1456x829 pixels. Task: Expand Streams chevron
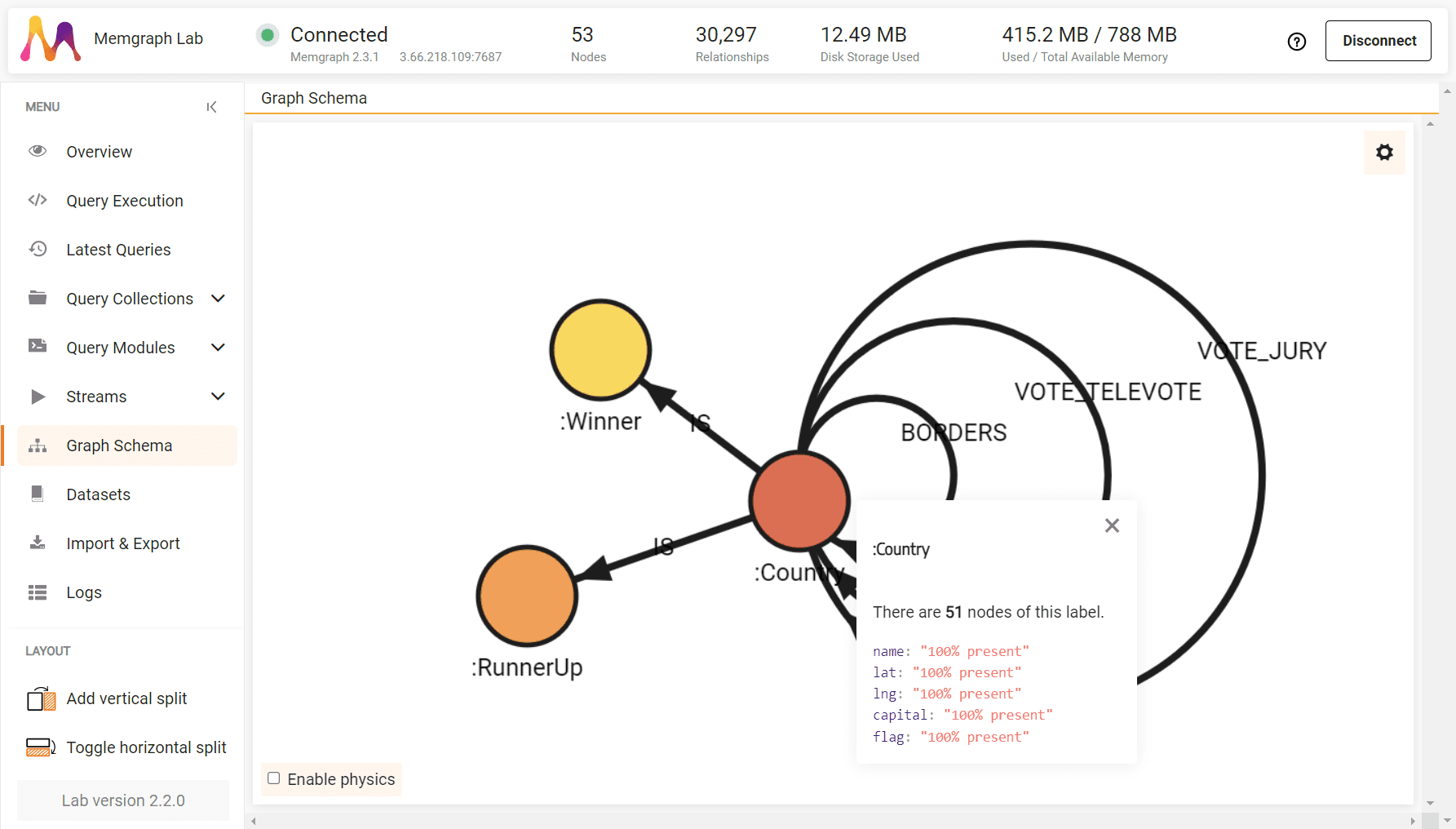(x=218, y=397)
